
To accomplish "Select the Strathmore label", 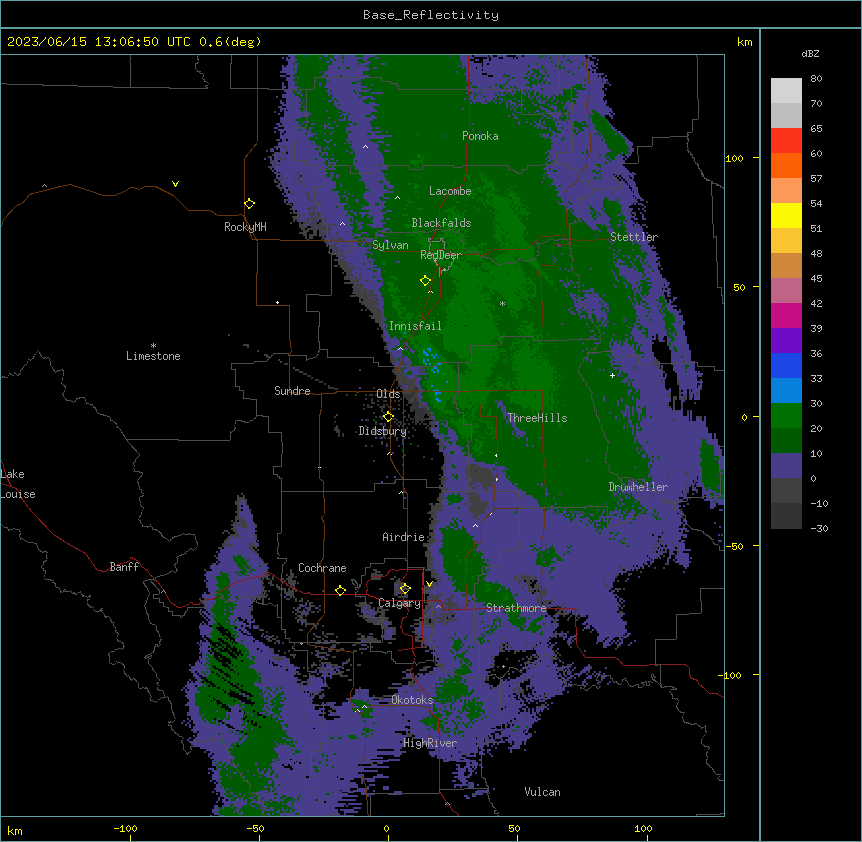I will (516, 608).
